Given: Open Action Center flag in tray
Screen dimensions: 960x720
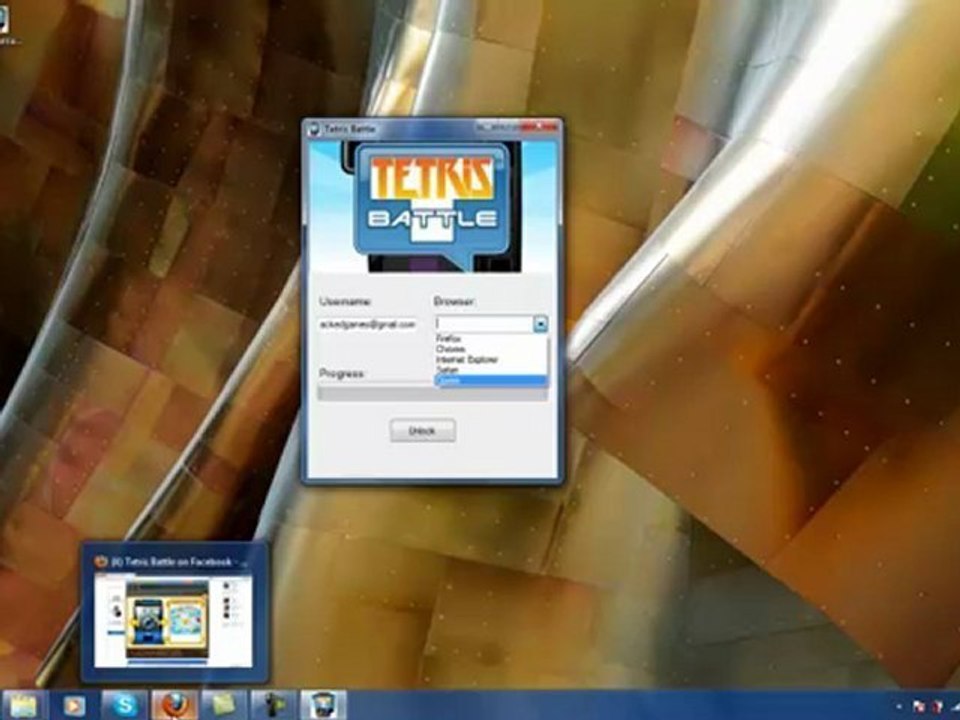Looking at the screenshot, I should [918, 707].
